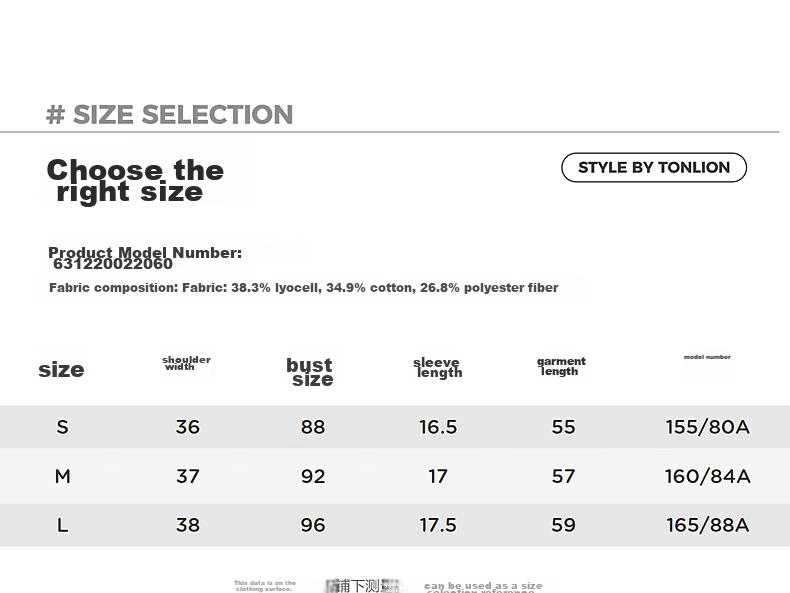Select the L size row label

(x=62, y=525)
